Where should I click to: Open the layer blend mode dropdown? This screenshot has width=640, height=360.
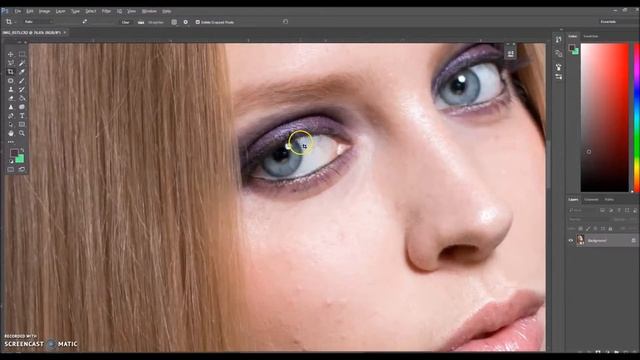coord(588,220)
